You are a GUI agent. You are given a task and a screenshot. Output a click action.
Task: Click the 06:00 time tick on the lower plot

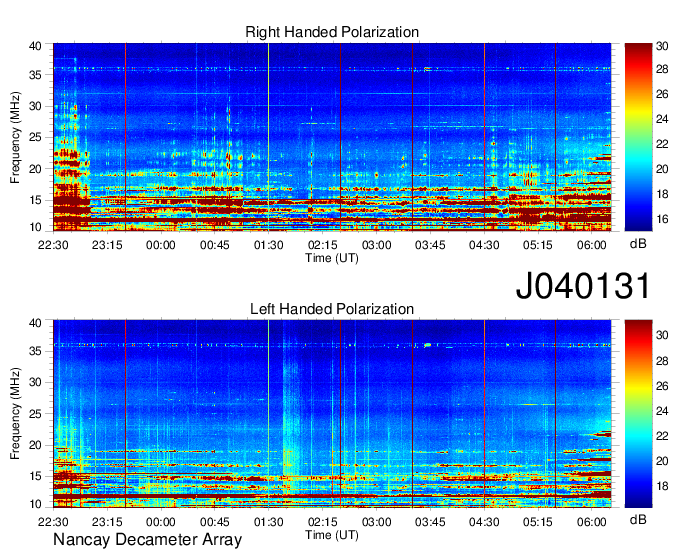[x=592, y=522]
